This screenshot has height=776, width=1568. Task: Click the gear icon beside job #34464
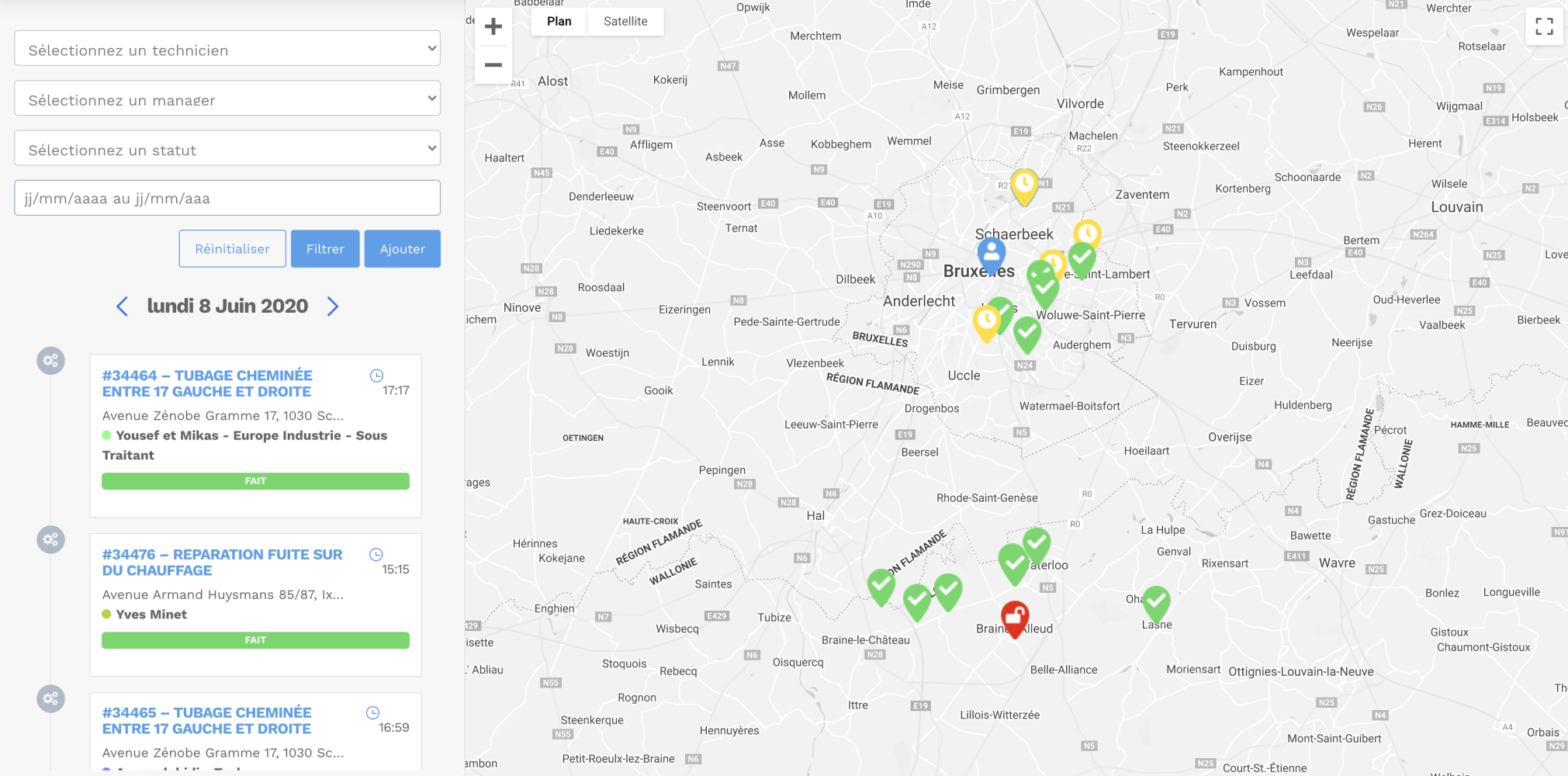(x=50, y=360)
